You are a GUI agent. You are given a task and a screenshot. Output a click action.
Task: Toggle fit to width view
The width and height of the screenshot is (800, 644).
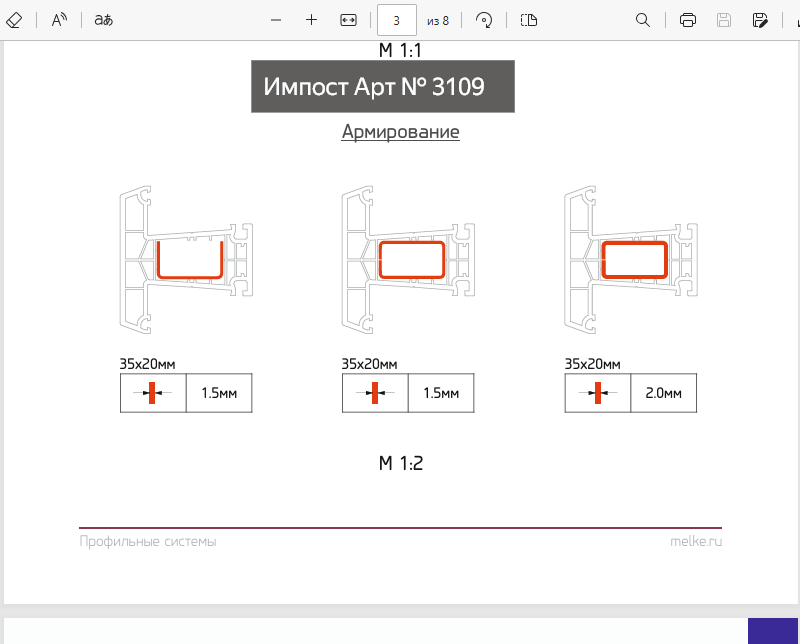tap(348, 20)
